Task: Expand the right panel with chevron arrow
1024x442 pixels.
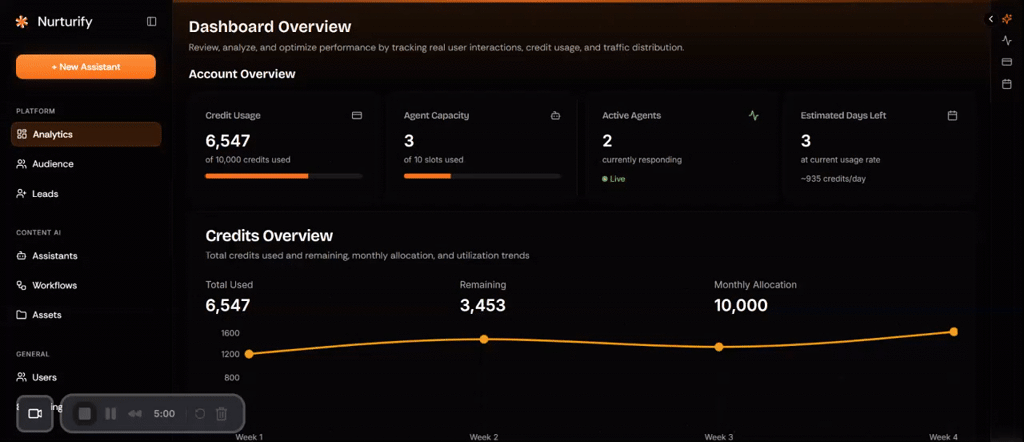Action: coord(991,19)
